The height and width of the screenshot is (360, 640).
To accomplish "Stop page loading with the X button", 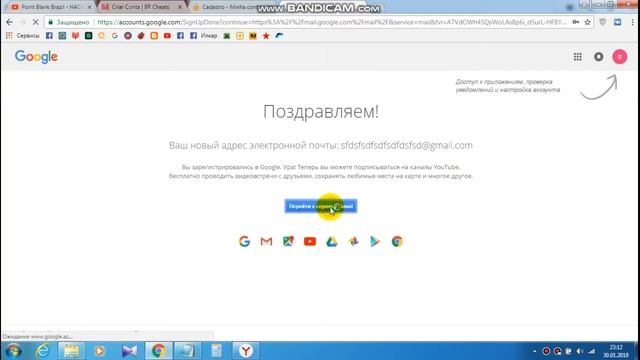I will 36,22.
